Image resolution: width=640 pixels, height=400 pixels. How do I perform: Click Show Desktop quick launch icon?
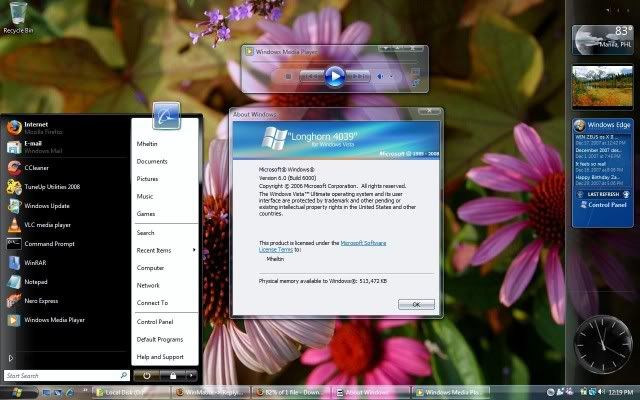tap(47, 393)
